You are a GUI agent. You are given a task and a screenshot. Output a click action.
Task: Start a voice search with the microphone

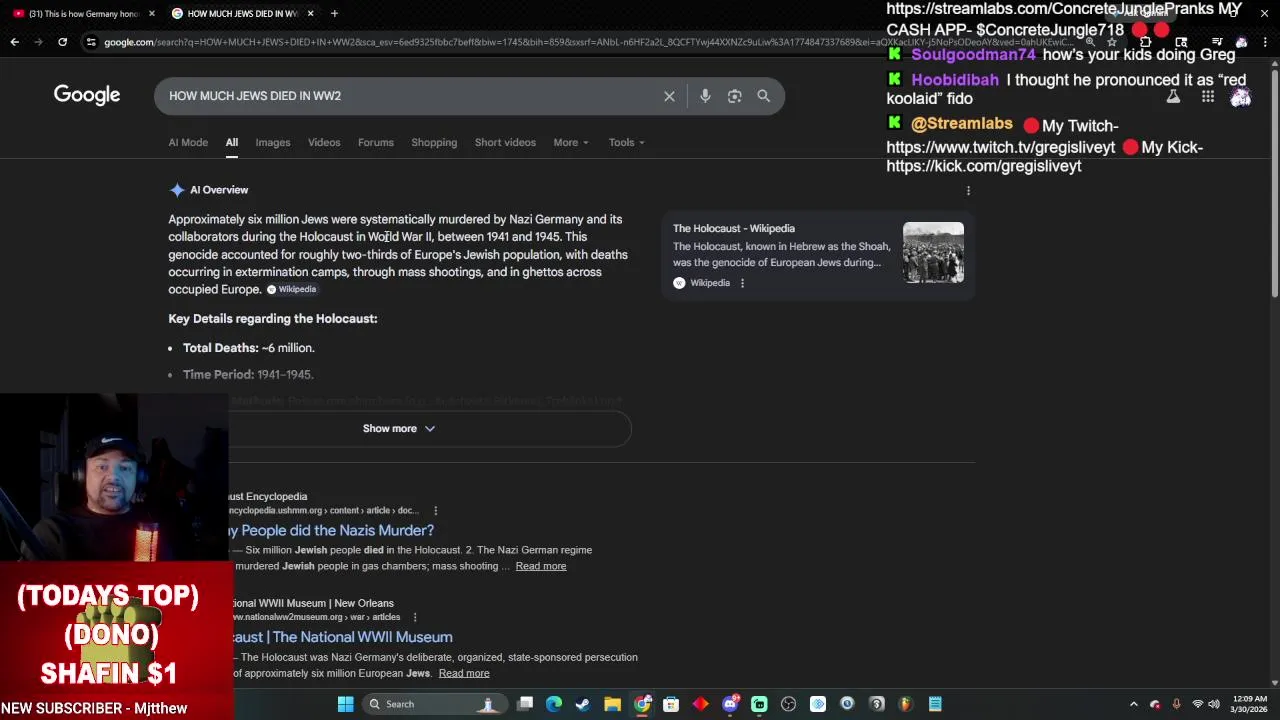(x=705, y=96)
